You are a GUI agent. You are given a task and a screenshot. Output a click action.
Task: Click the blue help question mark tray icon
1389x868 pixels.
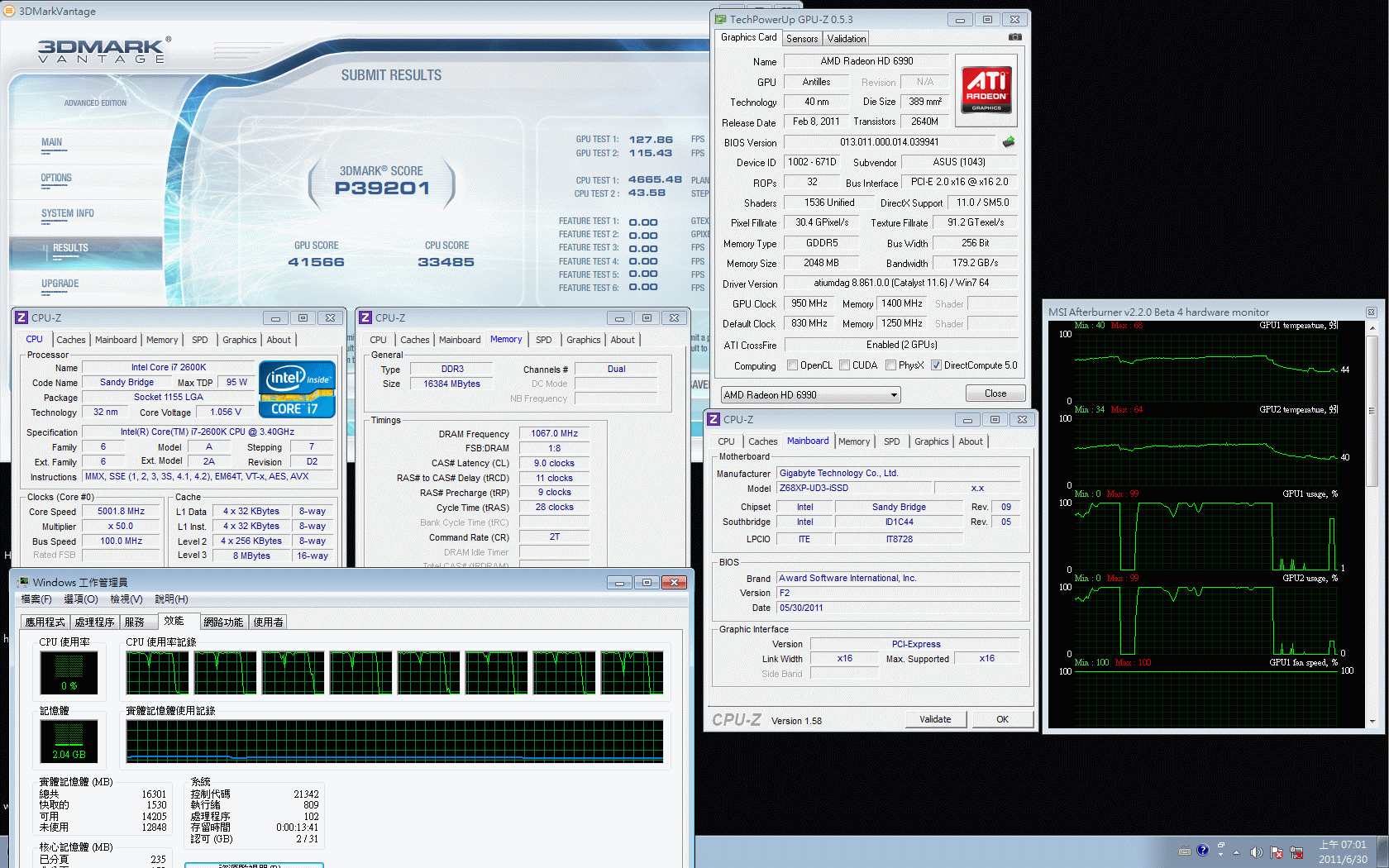pyautogui.click(x=1202, y=850)
